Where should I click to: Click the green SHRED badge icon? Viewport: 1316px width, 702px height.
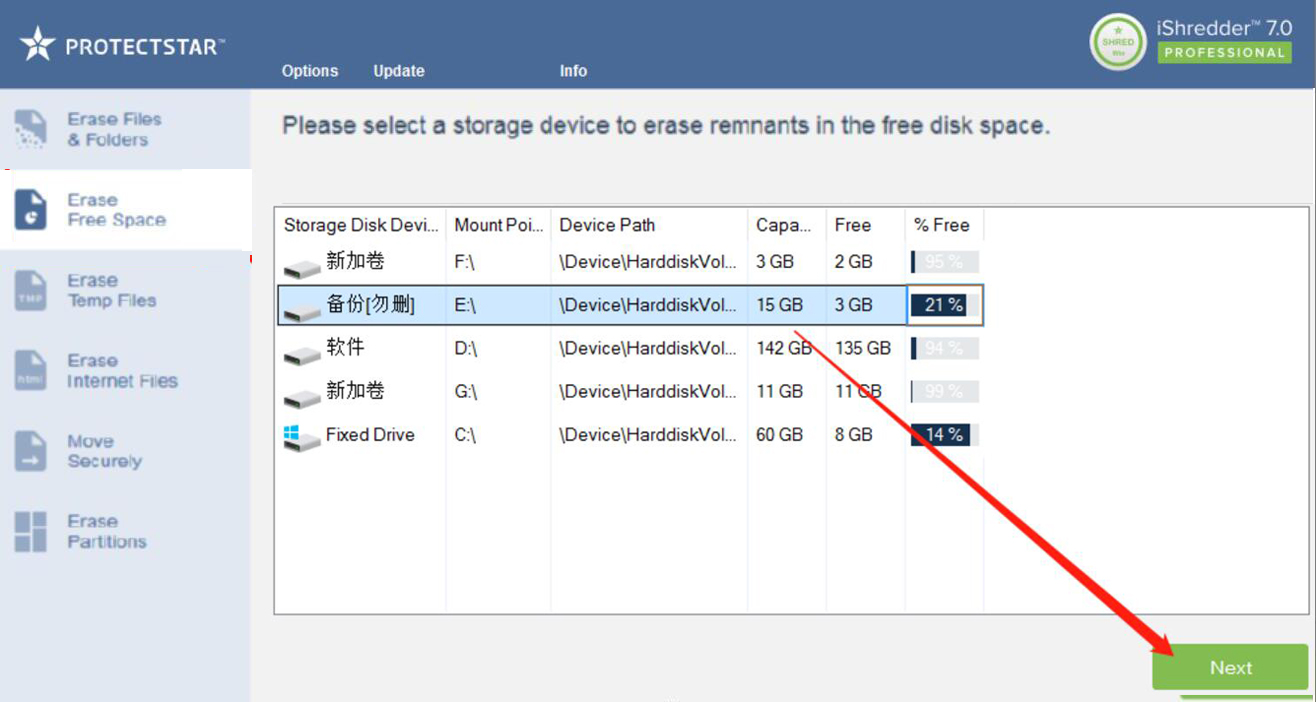pos(1118,43)
